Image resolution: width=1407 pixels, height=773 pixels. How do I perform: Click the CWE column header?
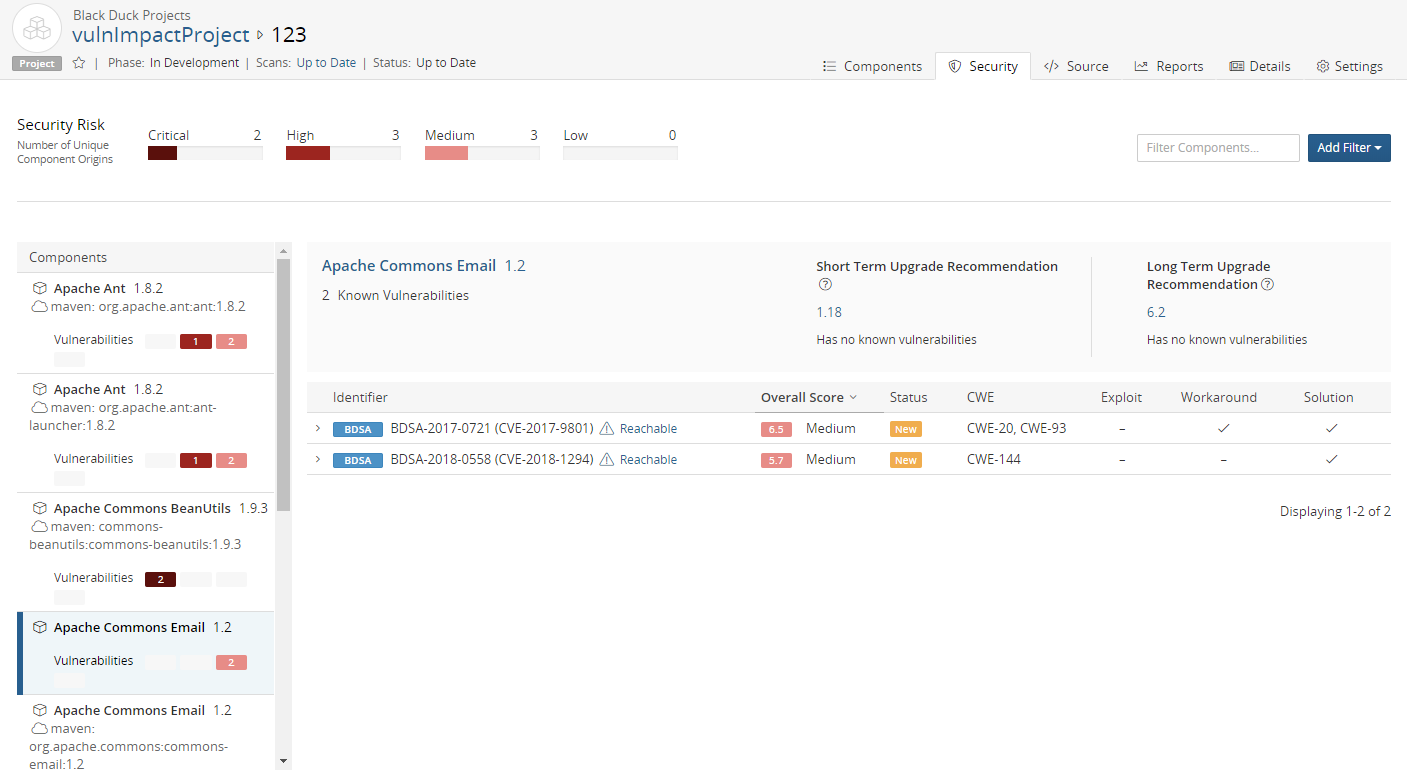click(980, 398)
